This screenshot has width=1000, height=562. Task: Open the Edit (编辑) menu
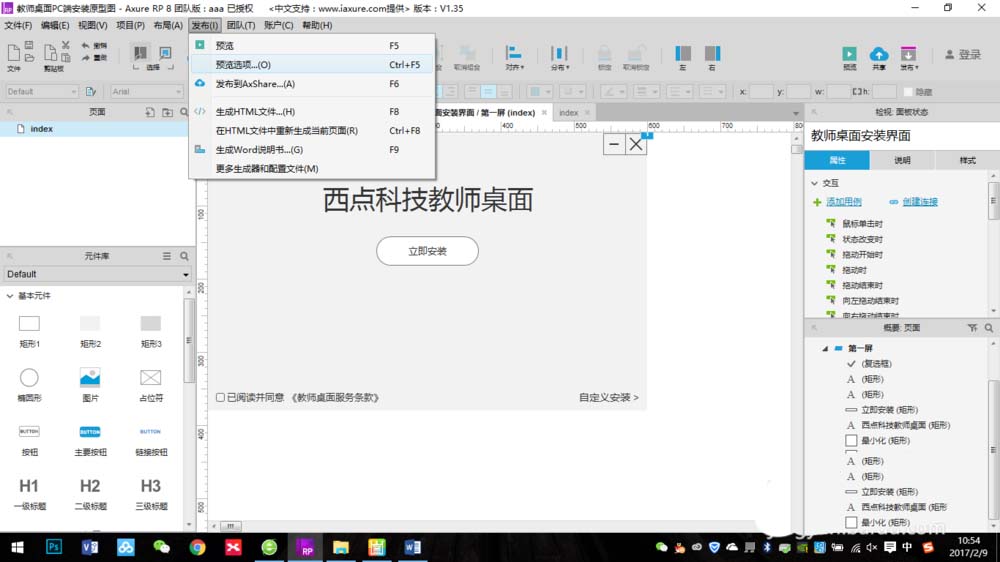tap(55, 26)
